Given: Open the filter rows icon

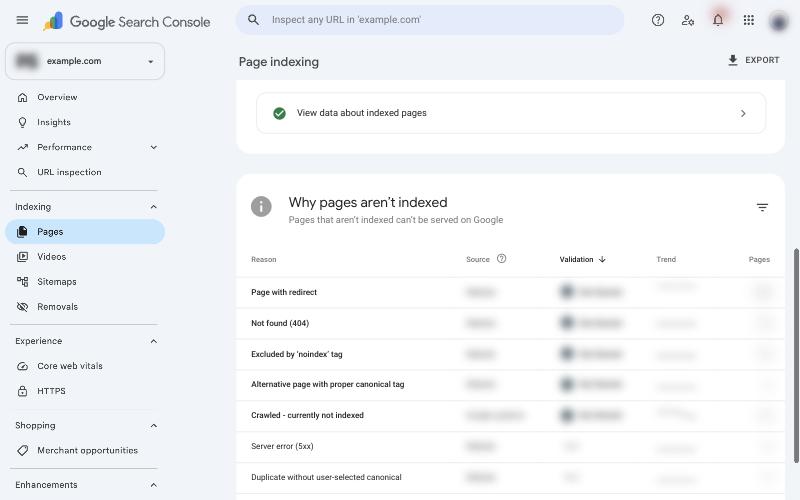Looking at the screenshot, I should [x=762, y=207].
